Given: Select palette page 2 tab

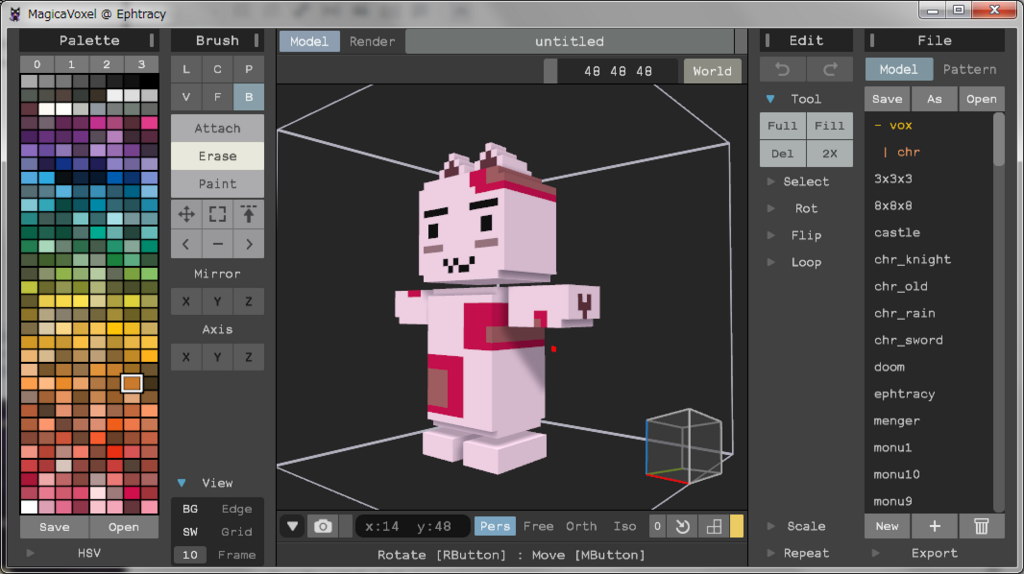Looking at the screenshot, I should pyautogui.click(x=106, y=64).
